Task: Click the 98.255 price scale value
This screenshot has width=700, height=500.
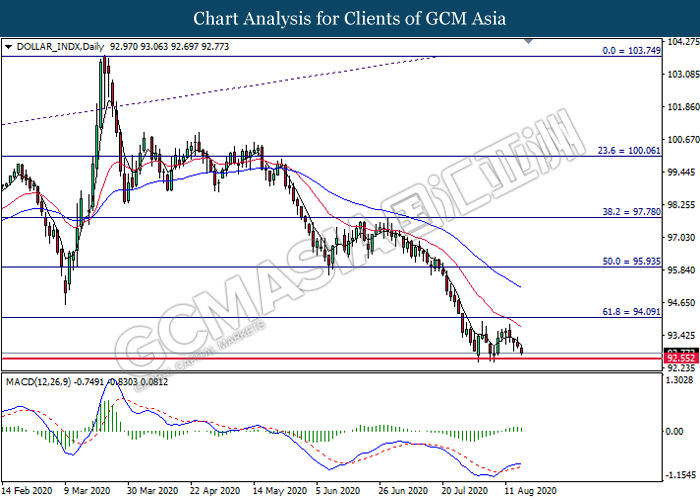Action: point(682,205)
